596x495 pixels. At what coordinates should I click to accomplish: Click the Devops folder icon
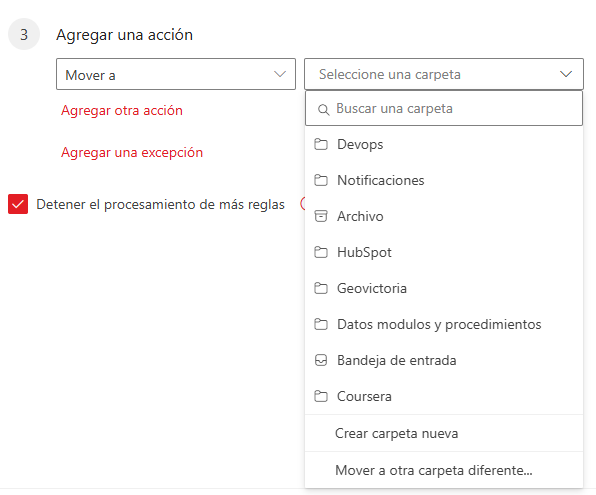[321, 144]
